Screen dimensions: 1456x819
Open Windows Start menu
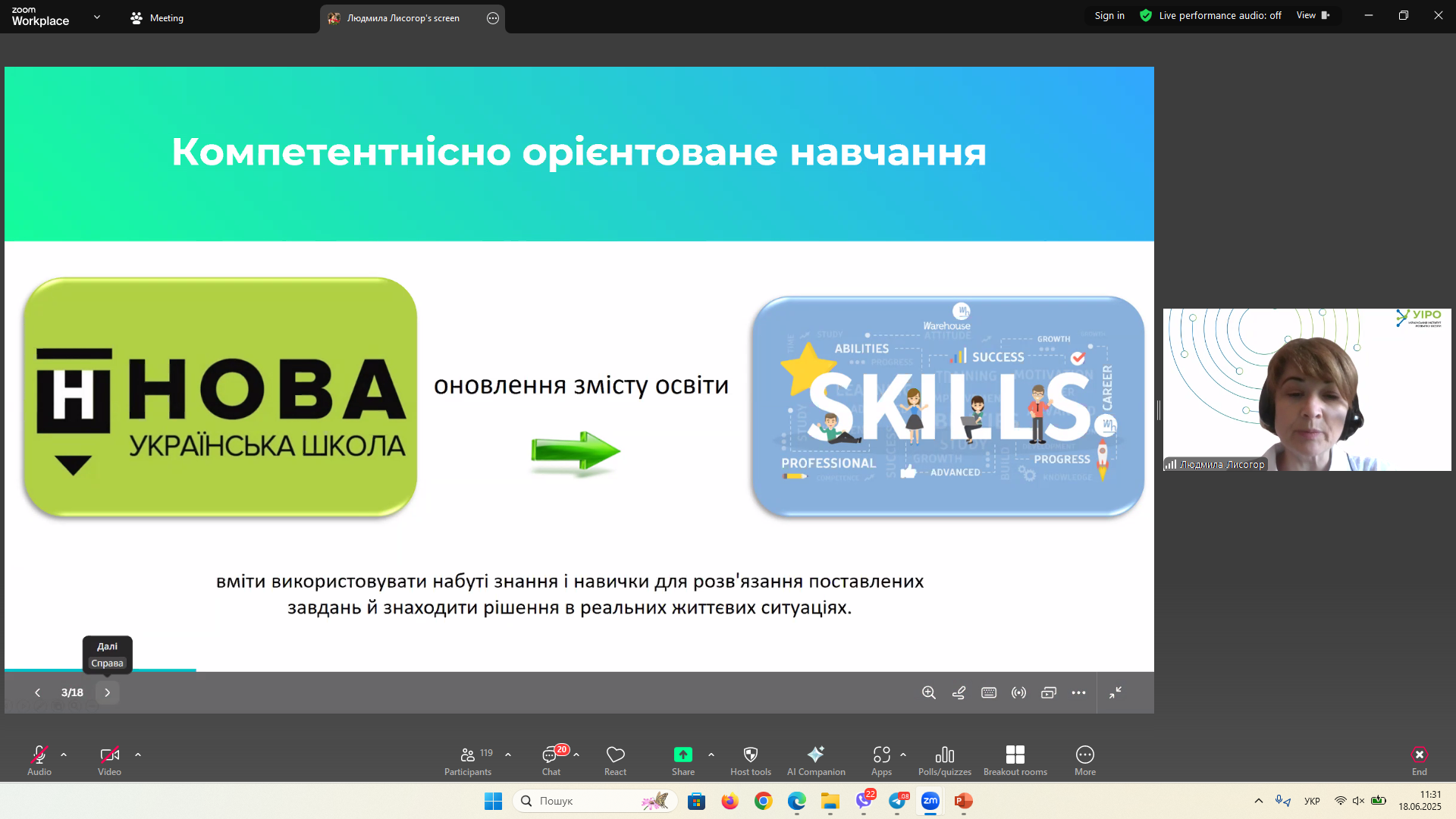493,801
